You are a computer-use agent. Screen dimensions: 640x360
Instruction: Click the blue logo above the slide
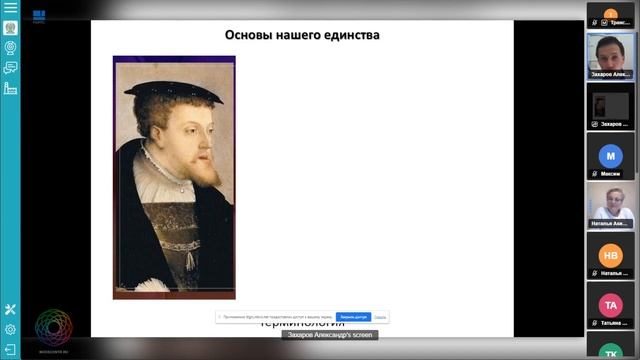click(x=39, y=17)
